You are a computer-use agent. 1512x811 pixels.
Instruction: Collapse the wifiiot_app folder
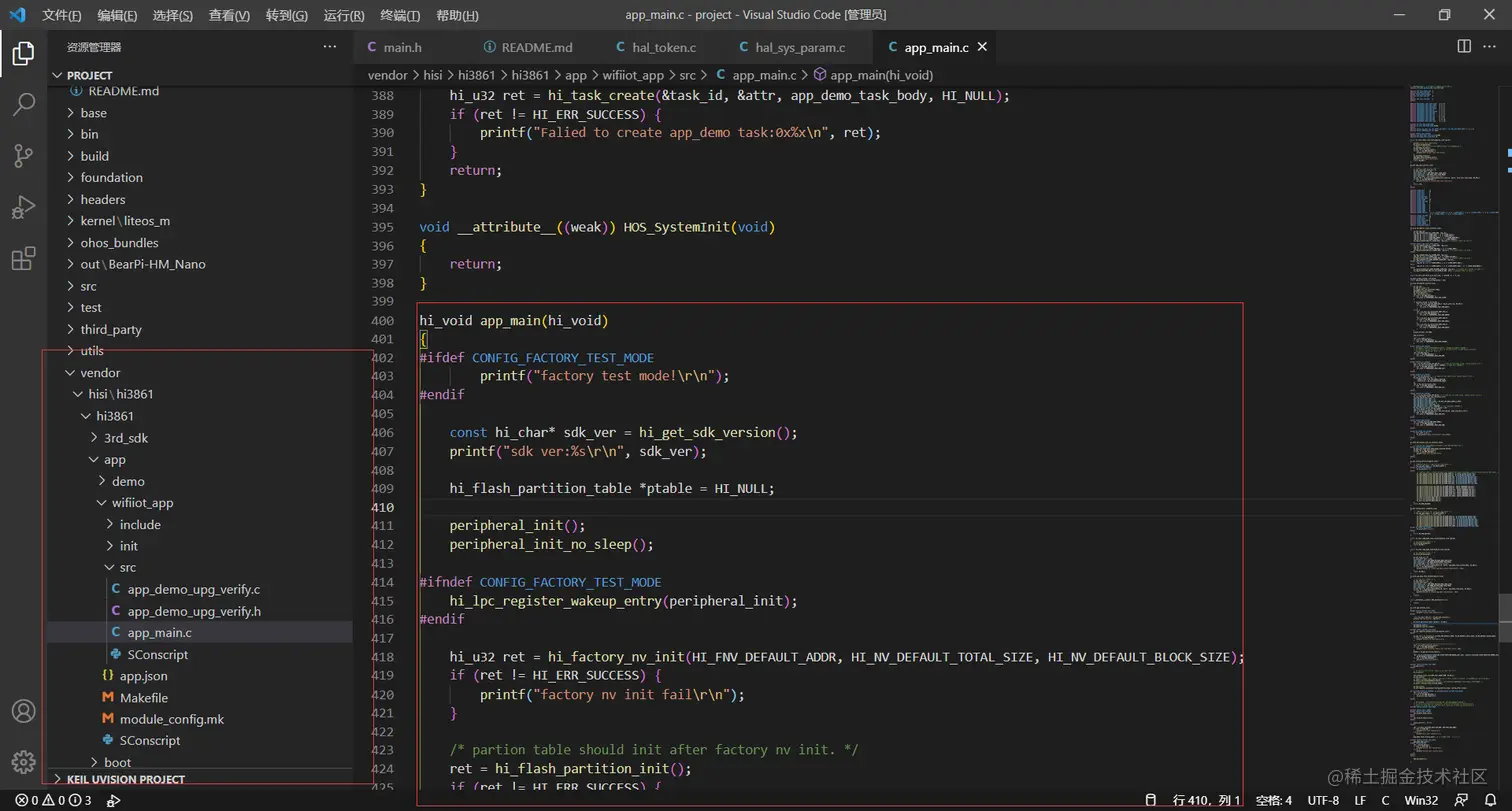point(200,502)
